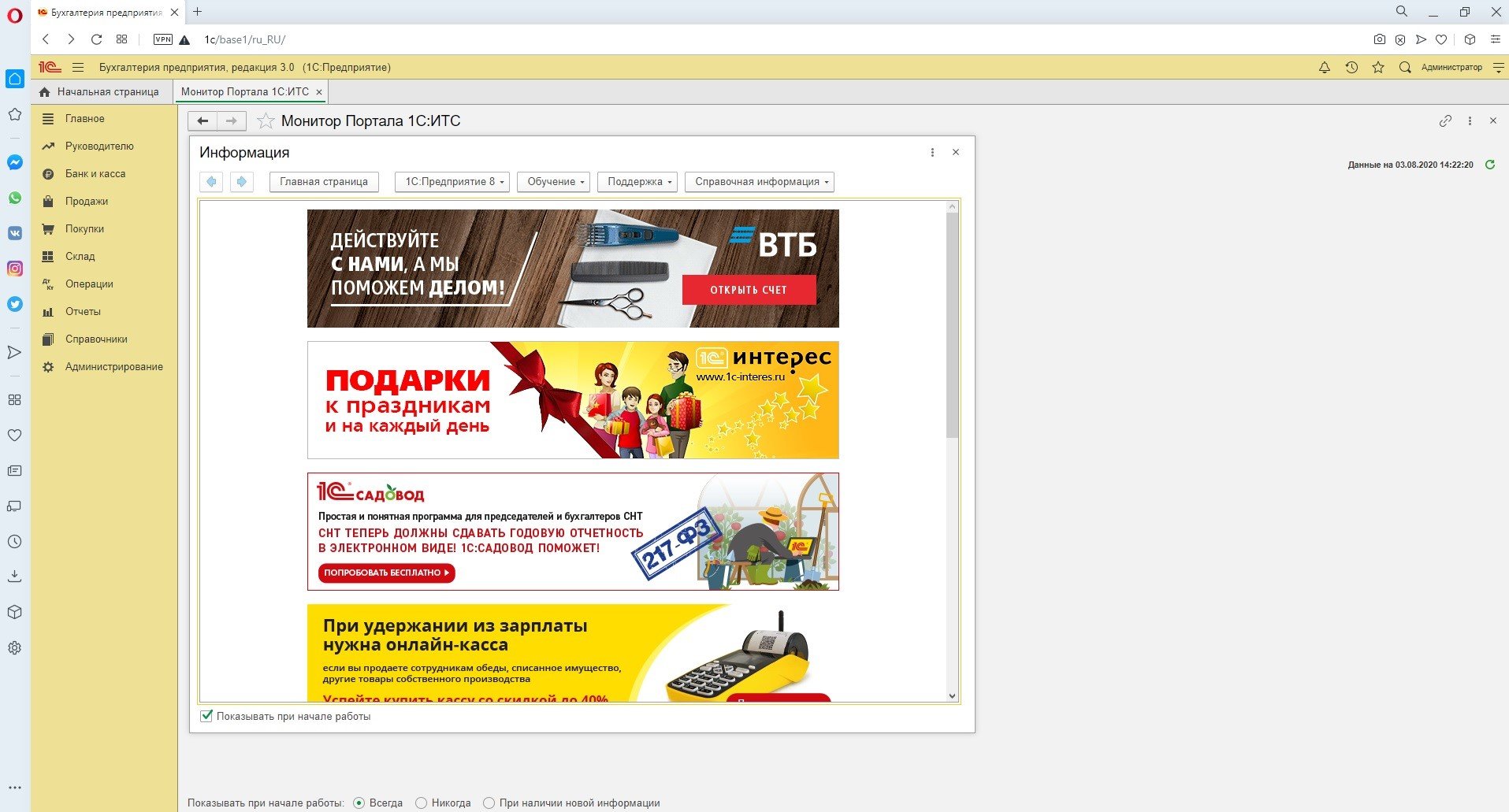The height and width of the screenshot is (812, 1509).
Task: Open the 1C search magnifier
Action: point(1405,68)
